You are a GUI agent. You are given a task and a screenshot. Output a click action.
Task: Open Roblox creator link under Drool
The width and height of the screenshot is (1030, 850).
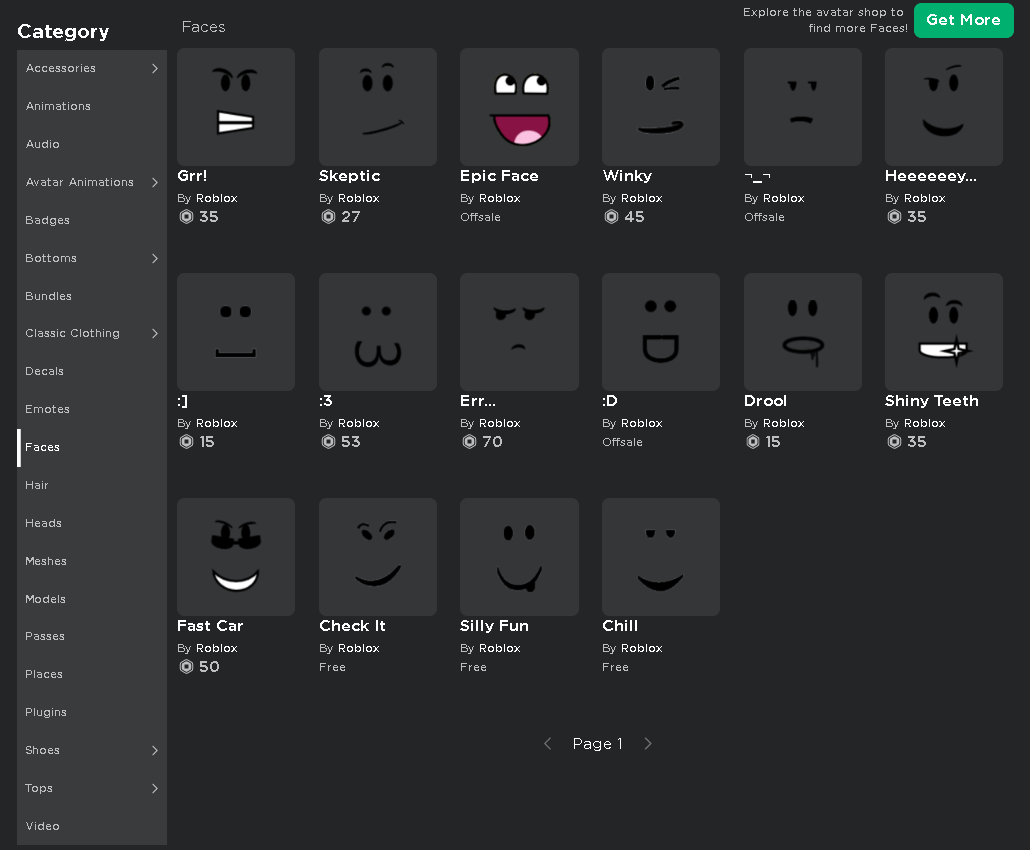click(x=784, y=424)
